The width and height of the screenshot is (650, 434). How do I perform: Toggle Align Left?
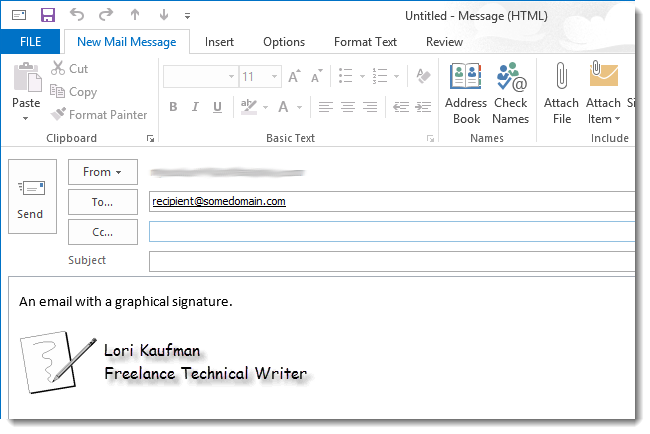[325, 107]
